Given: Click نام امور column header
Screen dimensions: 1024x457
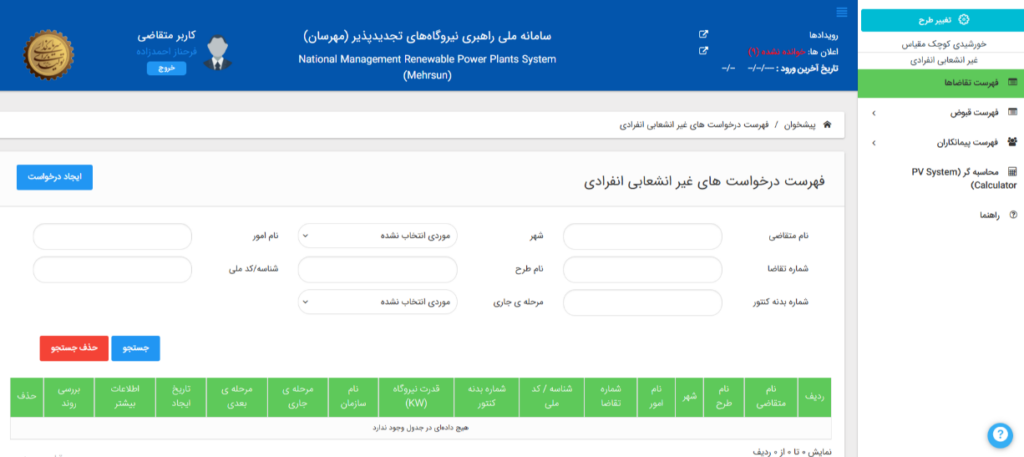Looking at the screenshot, I should pos(656,397).
